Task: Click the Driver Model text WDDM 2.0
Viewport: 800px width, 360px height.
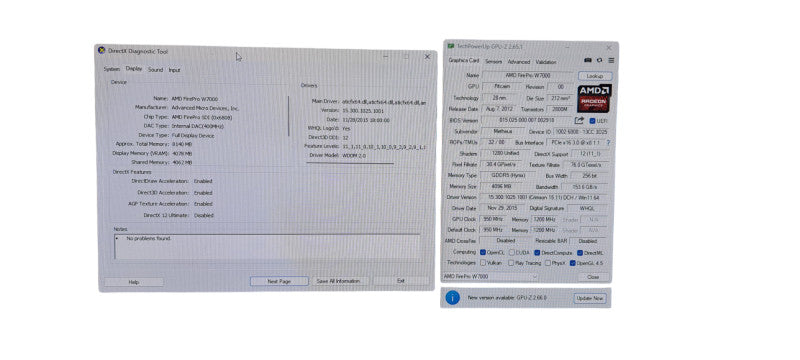Action: 354,155
